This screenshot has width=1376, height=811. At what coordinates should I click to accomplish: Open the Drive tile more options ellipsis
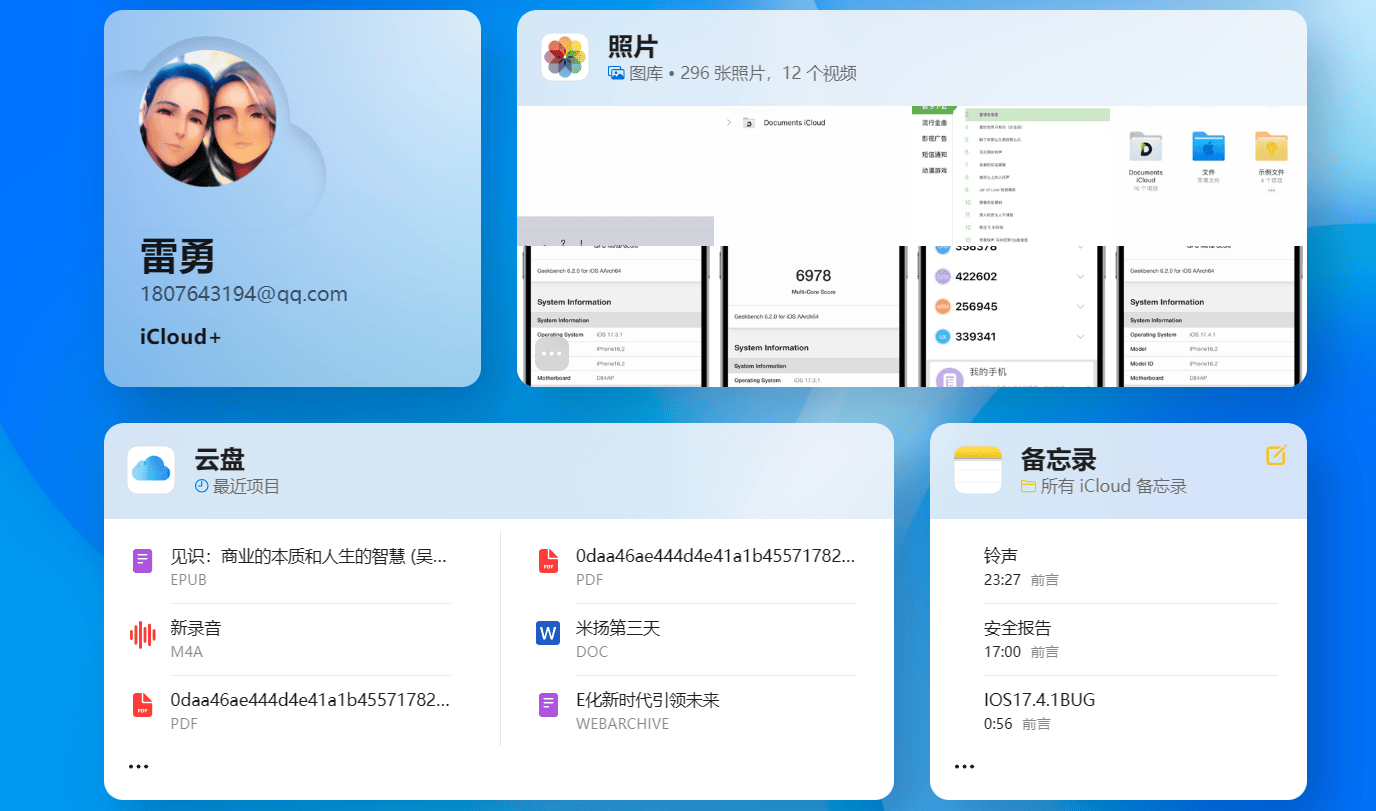click(138, 767)
